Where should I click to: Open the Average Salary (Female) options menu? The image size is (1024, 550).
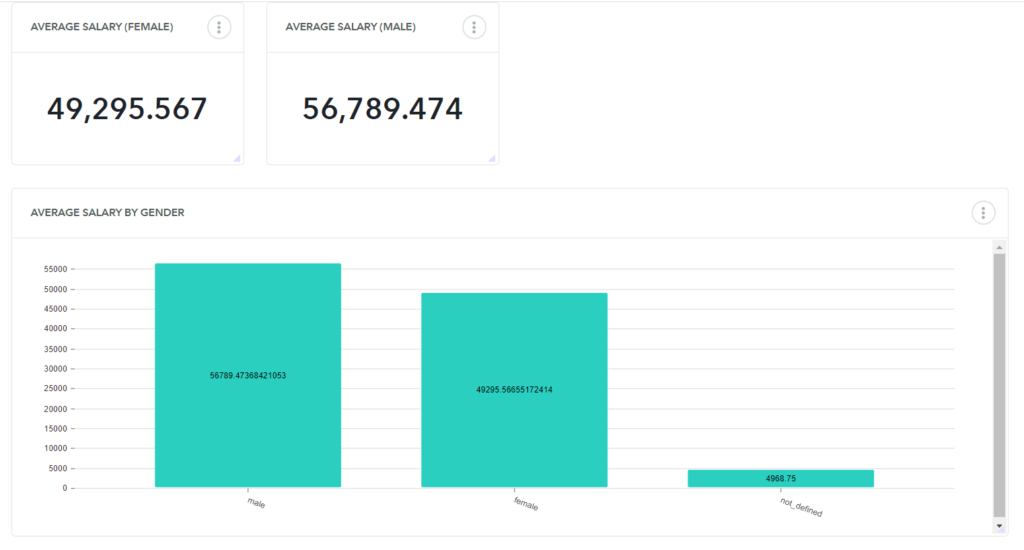tap(219, 28)
